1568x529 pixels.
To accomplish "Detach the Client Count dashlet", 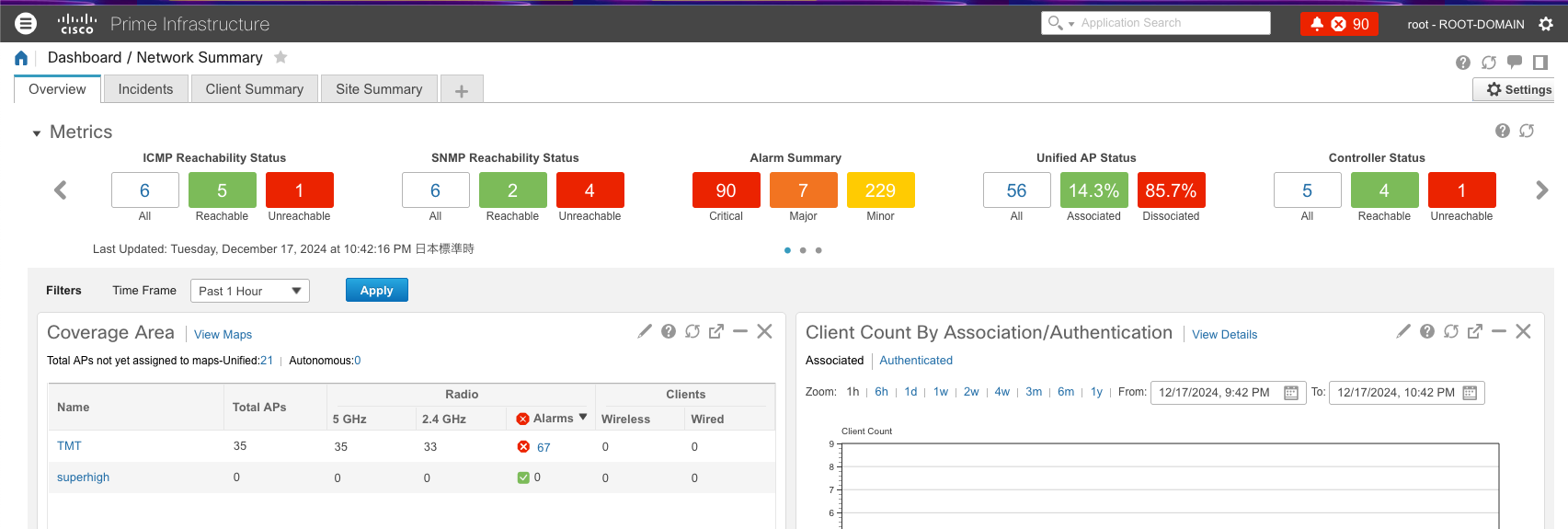I will [x=1475, y=331].
